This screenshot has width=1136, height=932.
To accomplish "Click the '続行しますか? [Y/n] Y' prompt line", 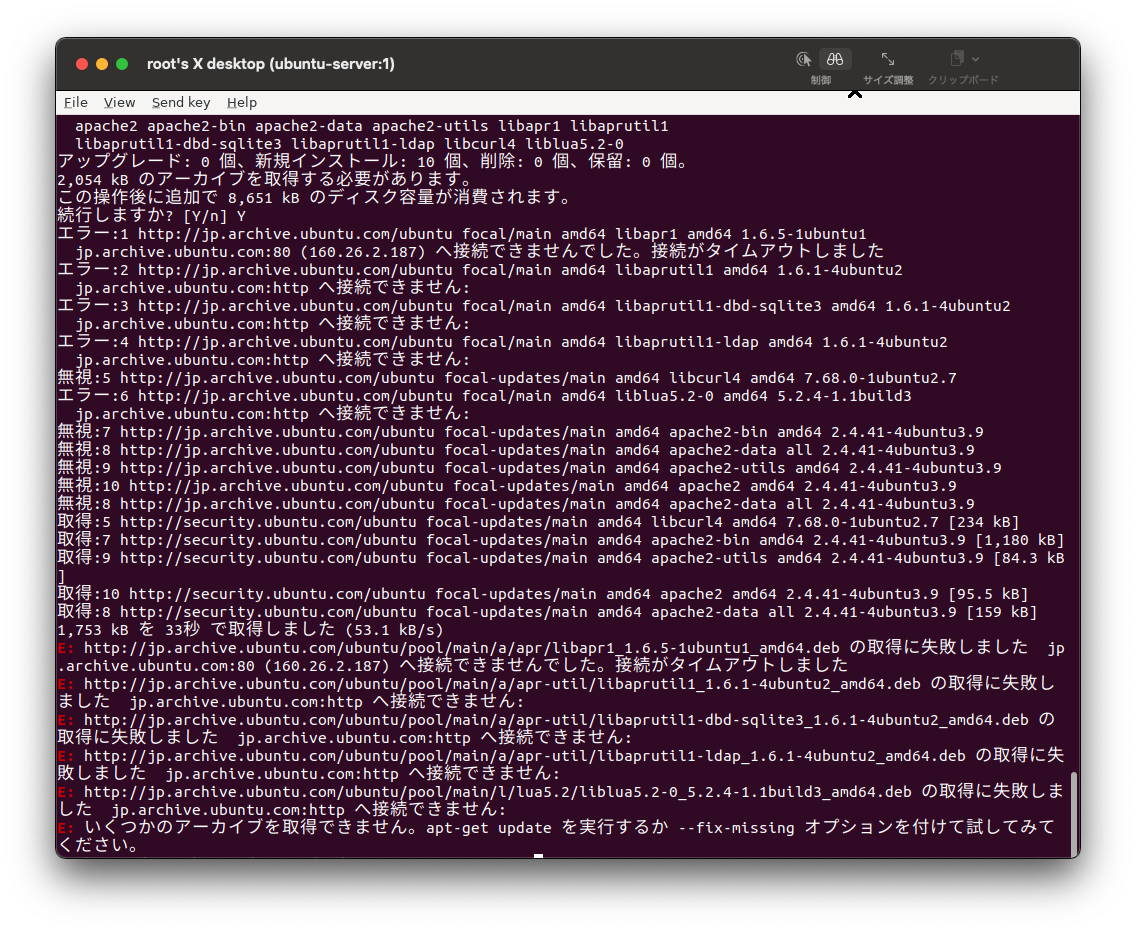I will [x=151, y=216].
